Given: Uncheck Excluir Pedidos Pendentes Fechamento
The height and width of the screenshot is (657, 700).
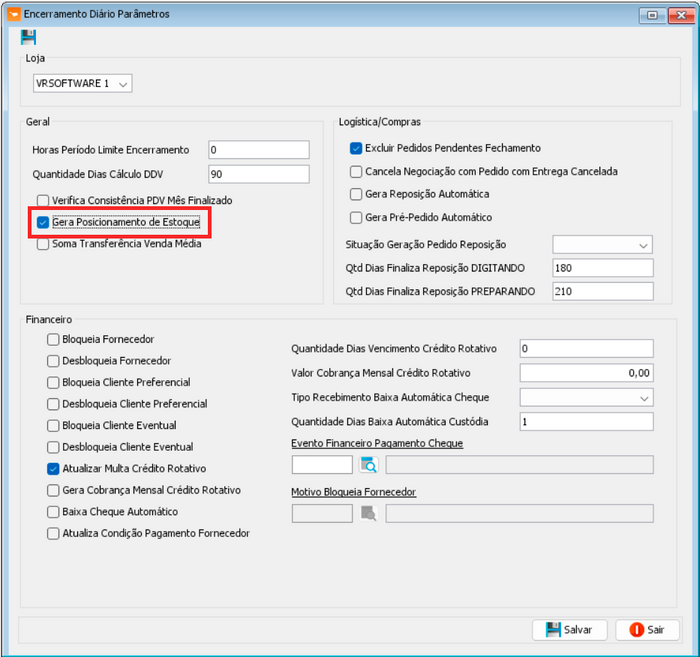Looking at the screenshot, I should tap(356, 148).
